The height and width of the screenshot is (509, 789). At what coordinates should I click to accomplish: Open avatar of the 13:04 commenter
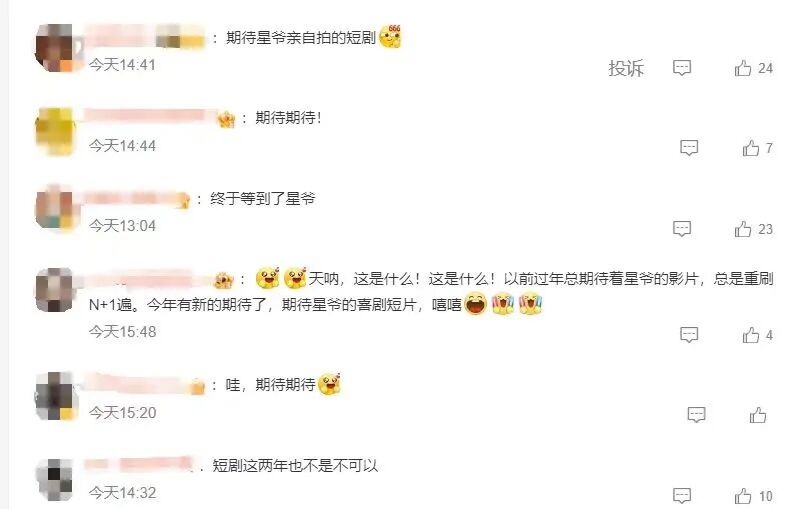point(55,209)
